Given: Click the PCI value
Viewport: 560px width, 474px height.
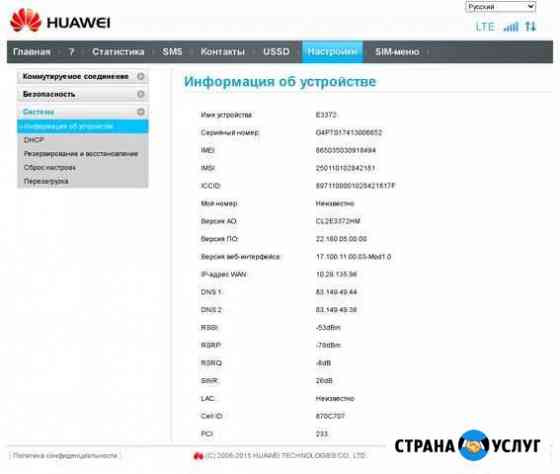Looking at the screenshot, I should (x=322, y=434).
